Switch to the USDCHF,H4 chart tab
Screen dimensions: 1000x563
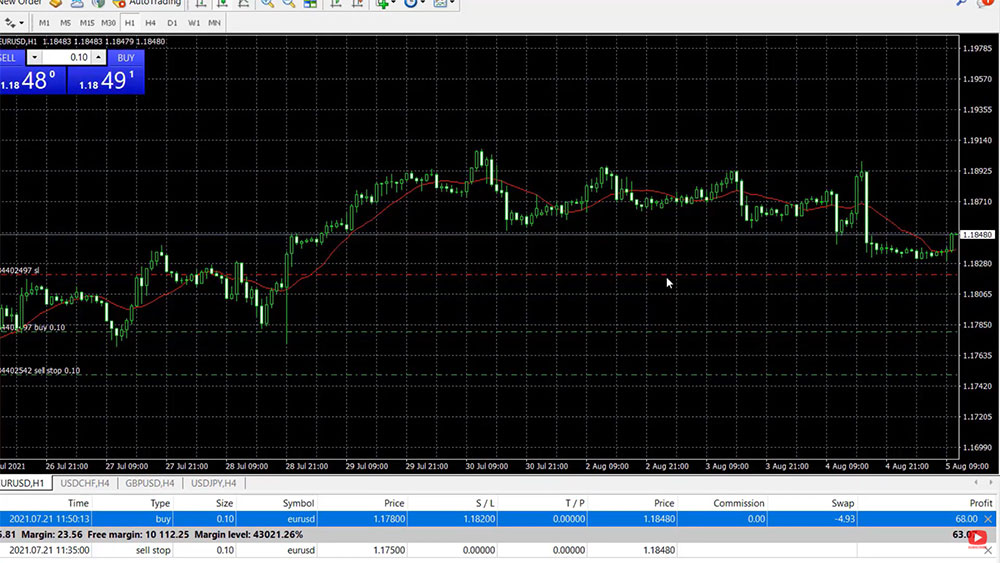click(85, 483)
